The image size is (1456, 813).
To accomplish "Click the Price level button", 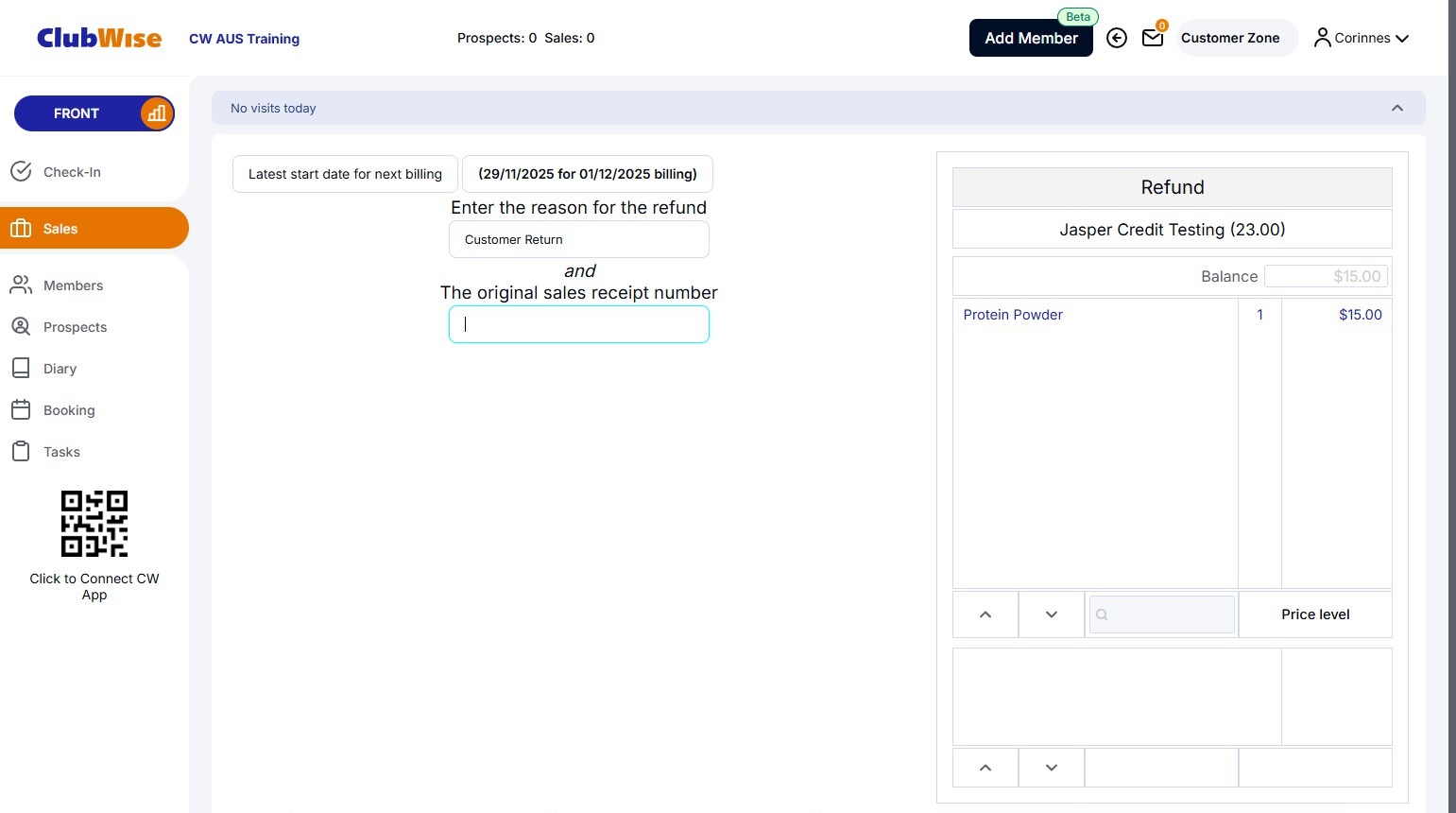I will [1315, 614].
